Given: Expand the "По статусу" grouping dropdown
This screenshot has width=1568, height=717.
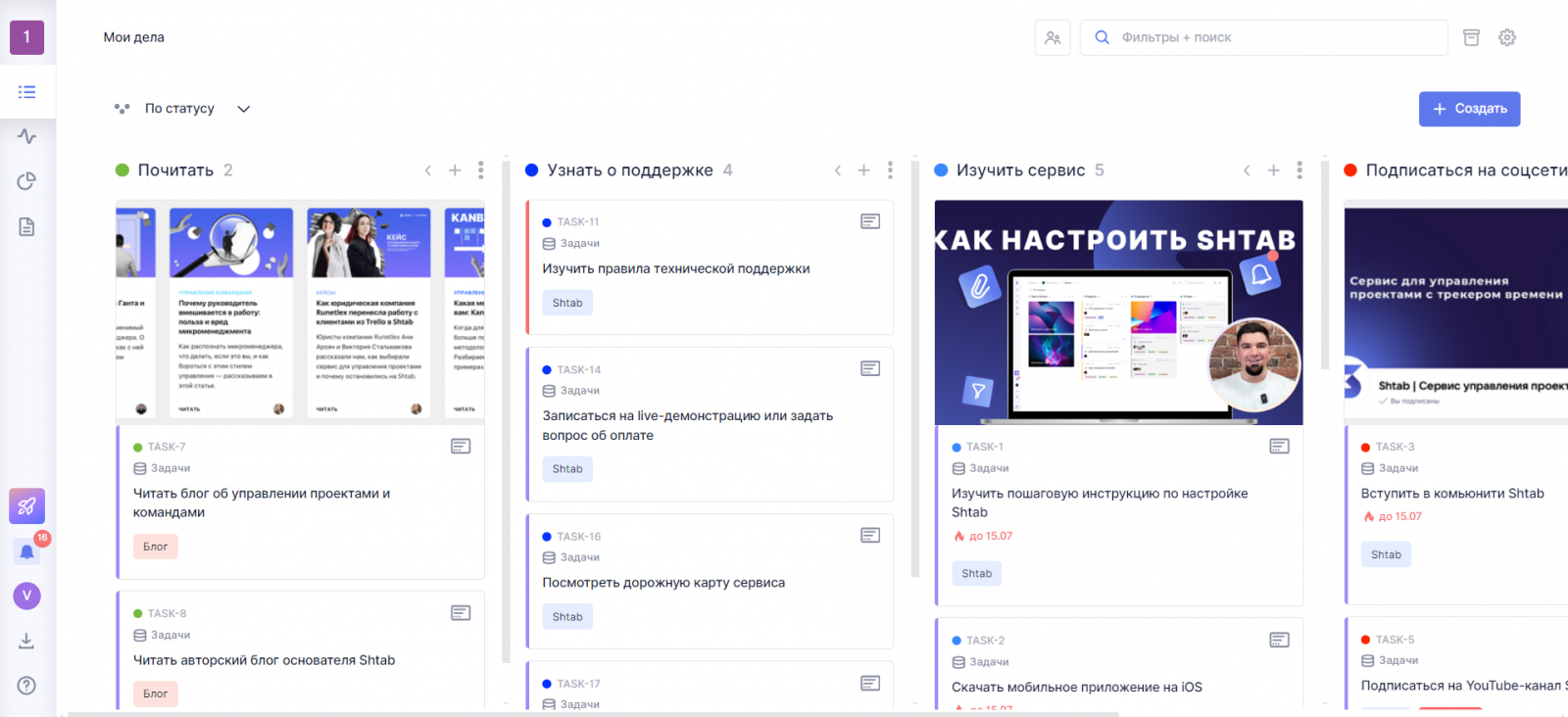Looking at the screenshot, I should click(x=183, y=109).
